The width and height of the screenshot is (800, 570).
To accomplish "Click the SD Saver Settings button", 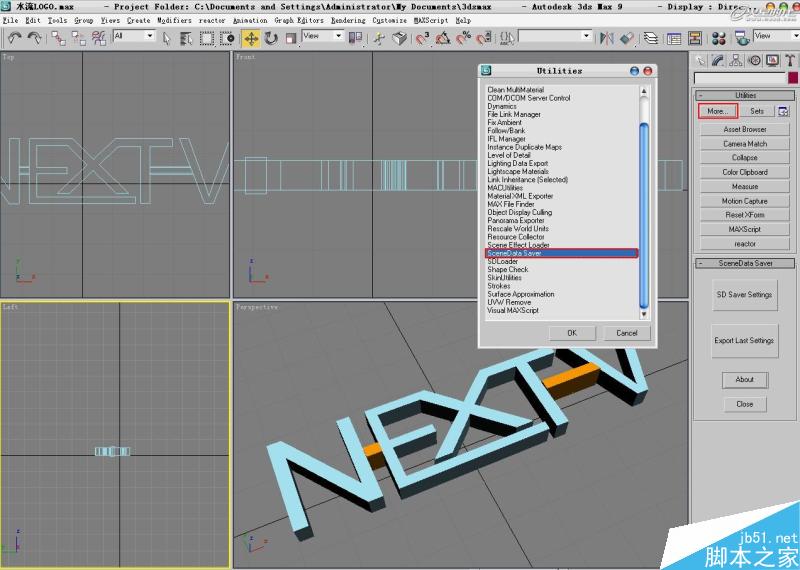I will coord(744,294).
